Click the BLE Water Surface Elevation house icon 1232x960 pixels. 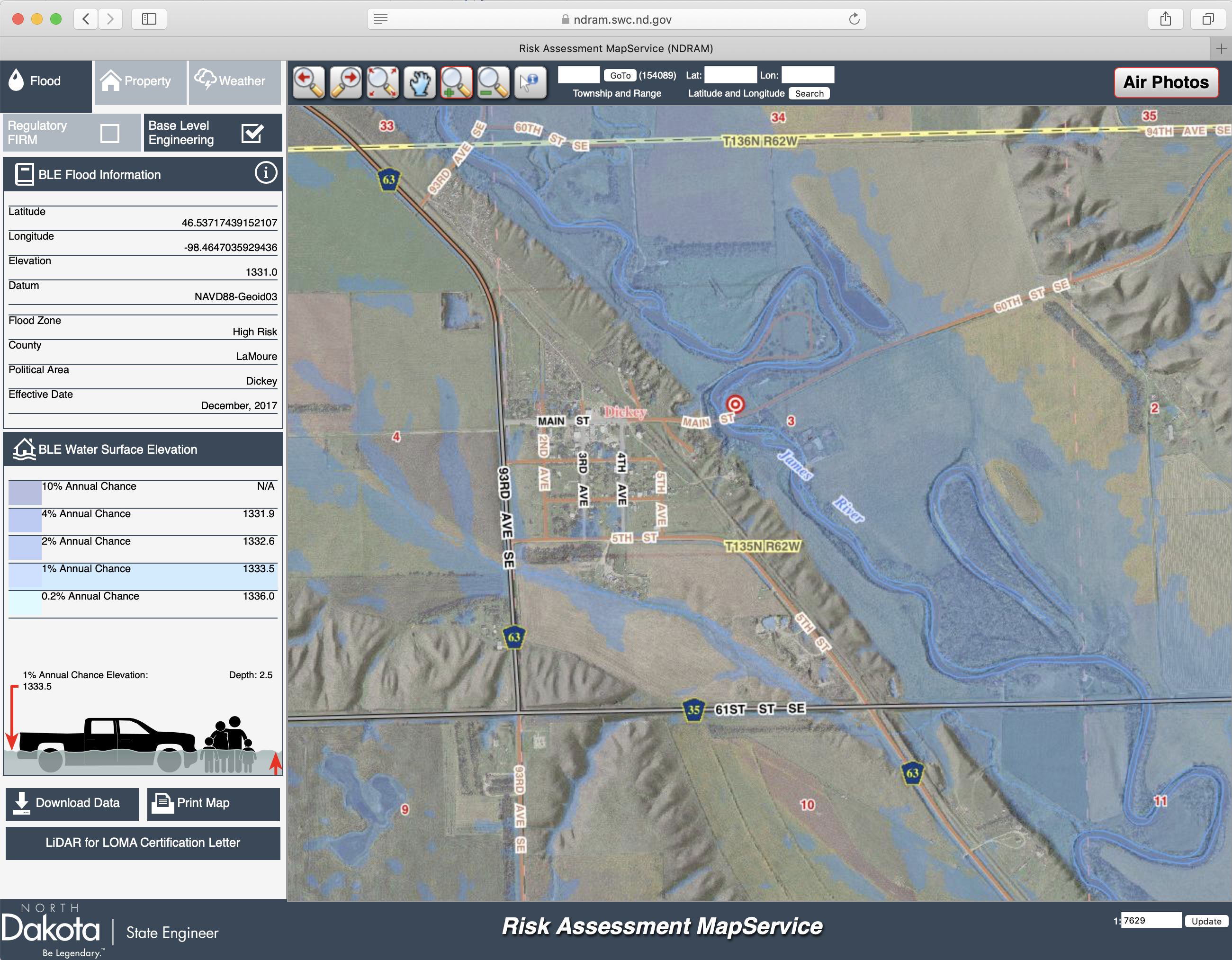point(24,449)
